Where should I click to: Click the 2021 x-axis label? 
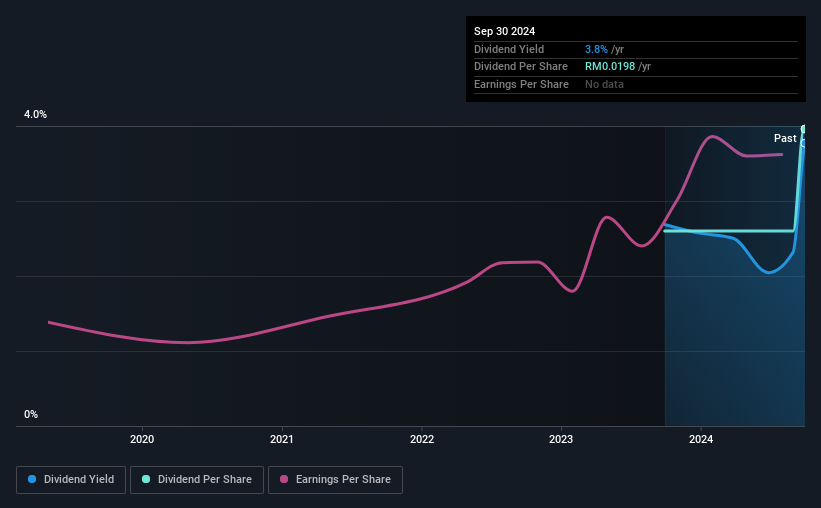pyautogui.click(x=282, y=439)
